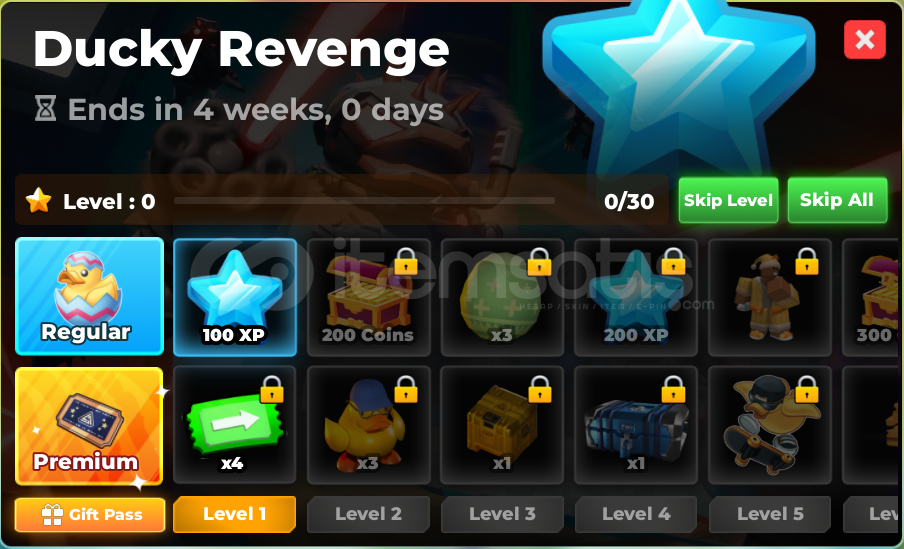Close the Ducky Revenge pass window
Screen dimensions: 904x549
click(x=865, y=40)
